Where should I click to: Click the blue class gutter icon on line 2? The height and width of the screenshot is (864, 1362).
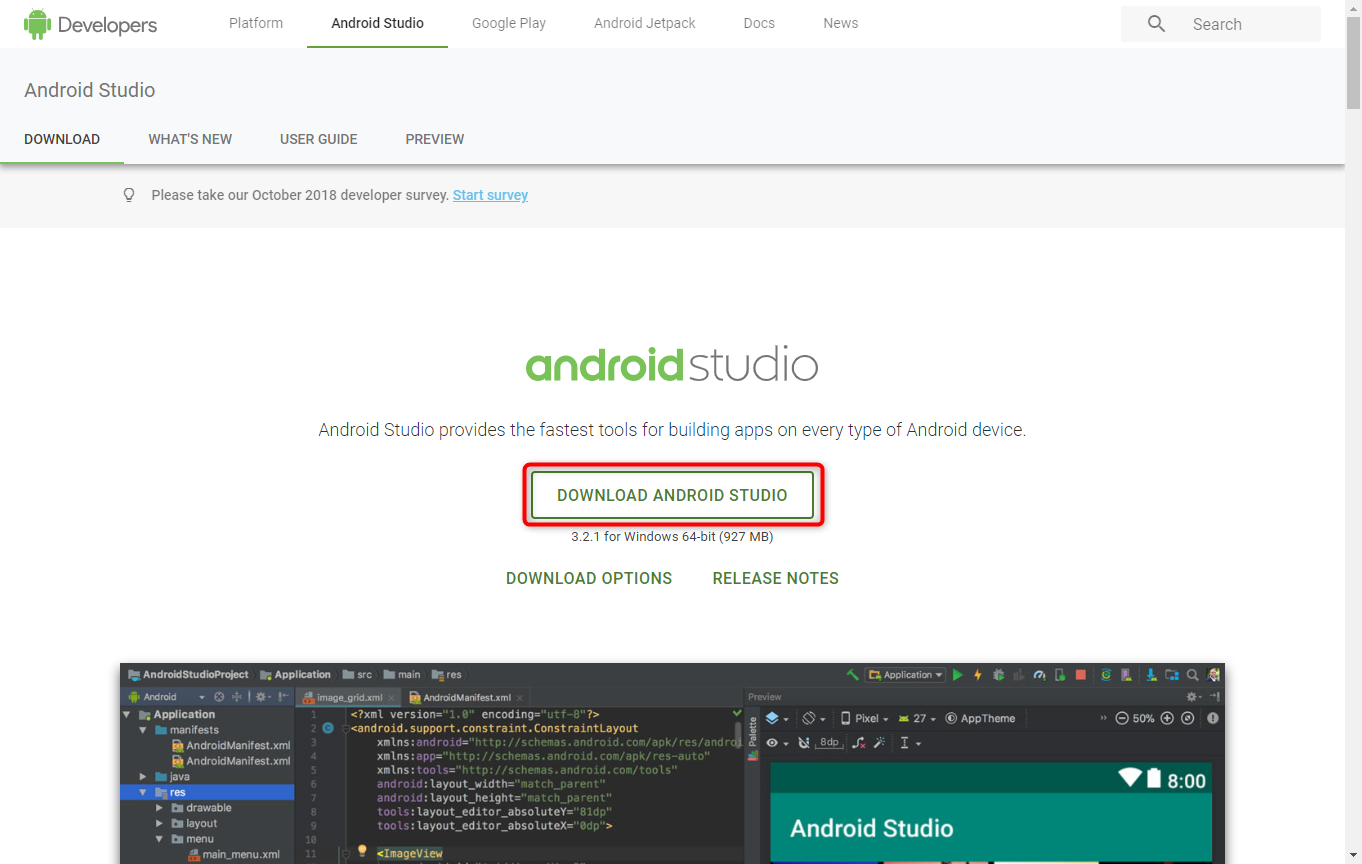coord(328,728)
